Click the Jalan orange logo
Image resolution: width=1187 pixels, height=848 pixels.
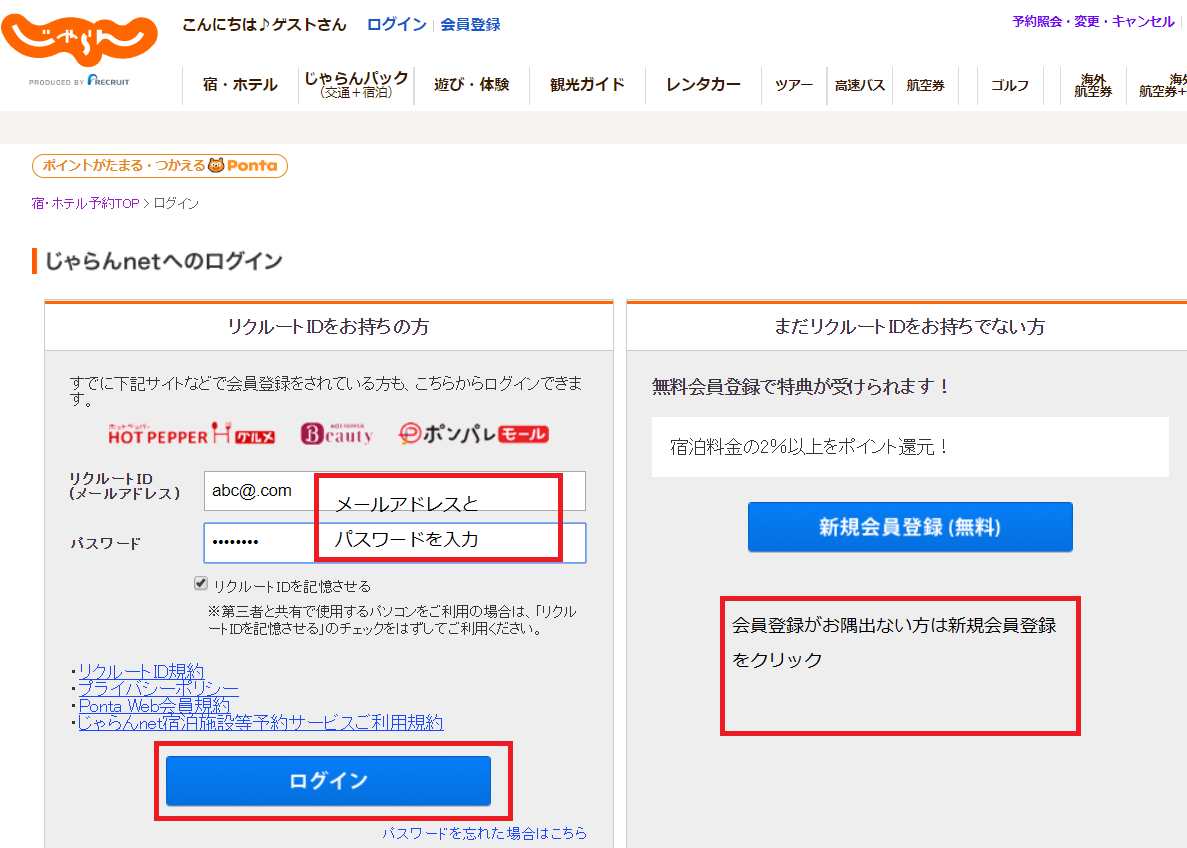[79, 40]
